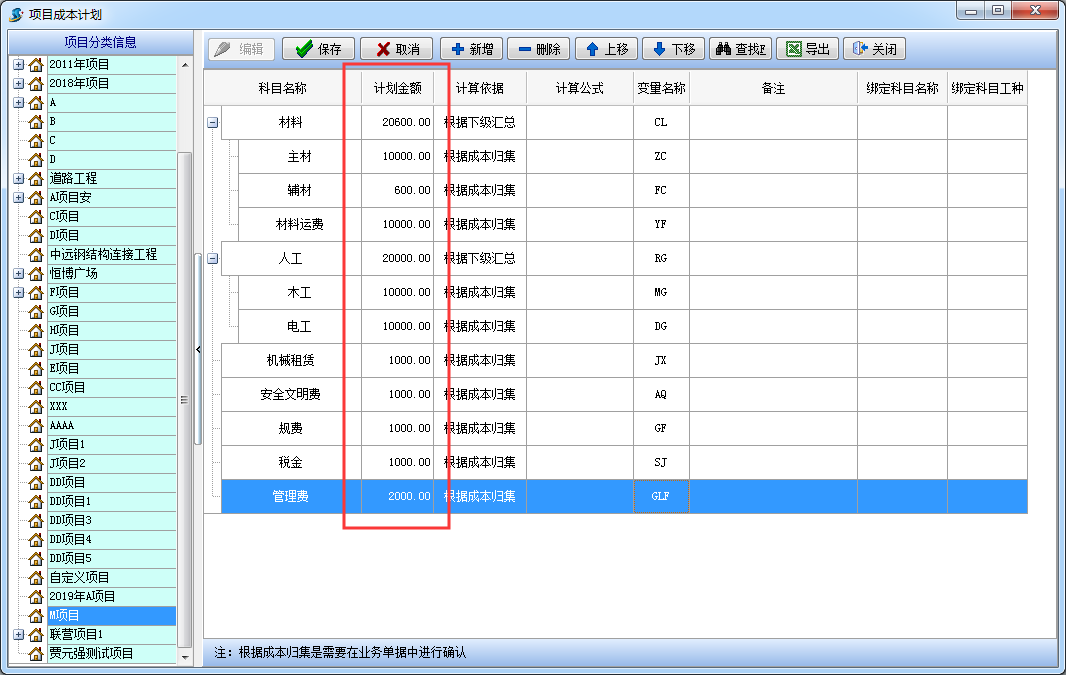1066x675 pixels.
Task: Click the 计划金额 column header
Action: pyautogui.click(x=397, y=88)
